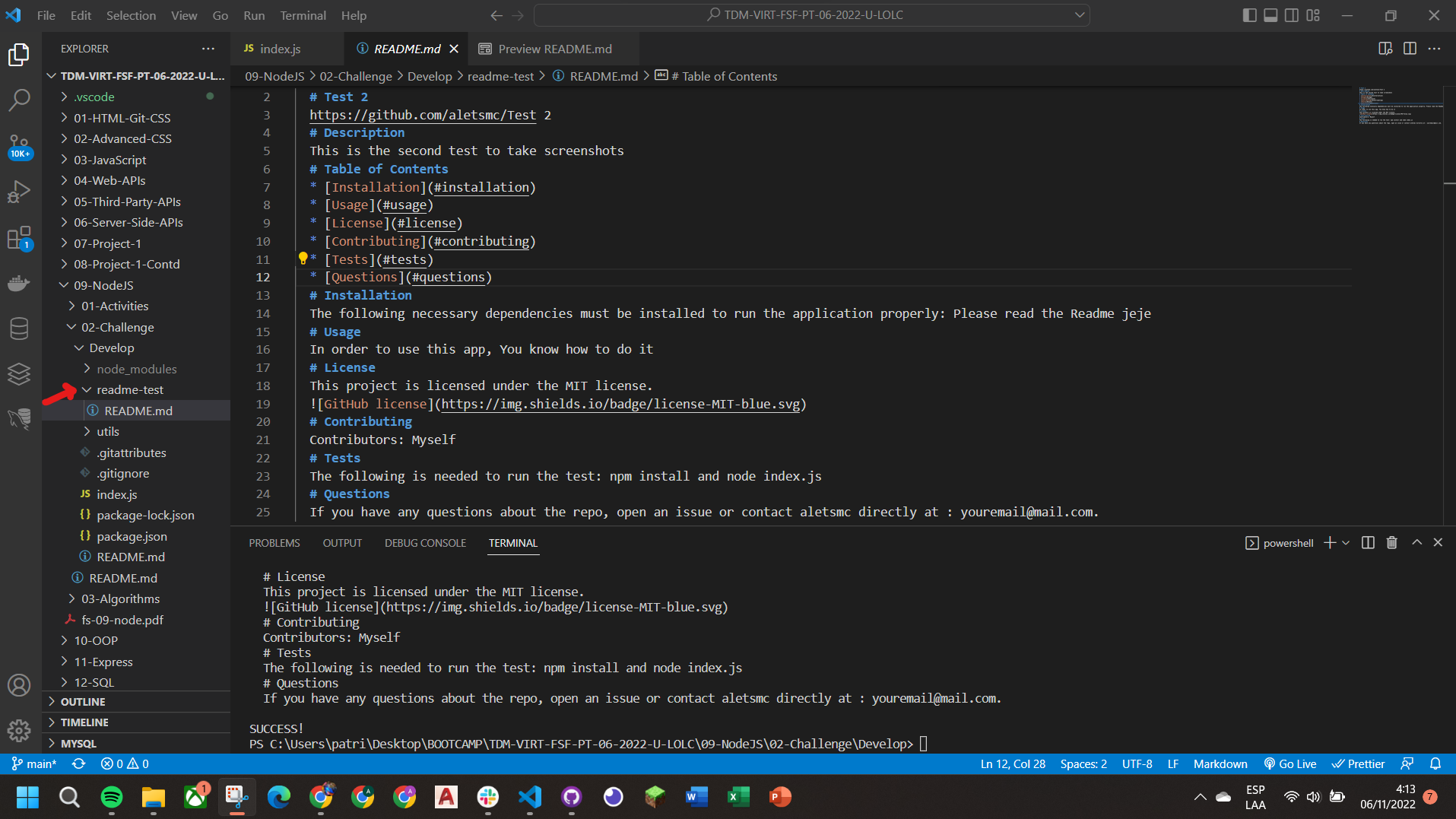Image resolution: width=1456 pixels, height=819 pixels.
Task: Kill the terminal with trash icon
Action: pyautogui.click(x=1391, y=543)
